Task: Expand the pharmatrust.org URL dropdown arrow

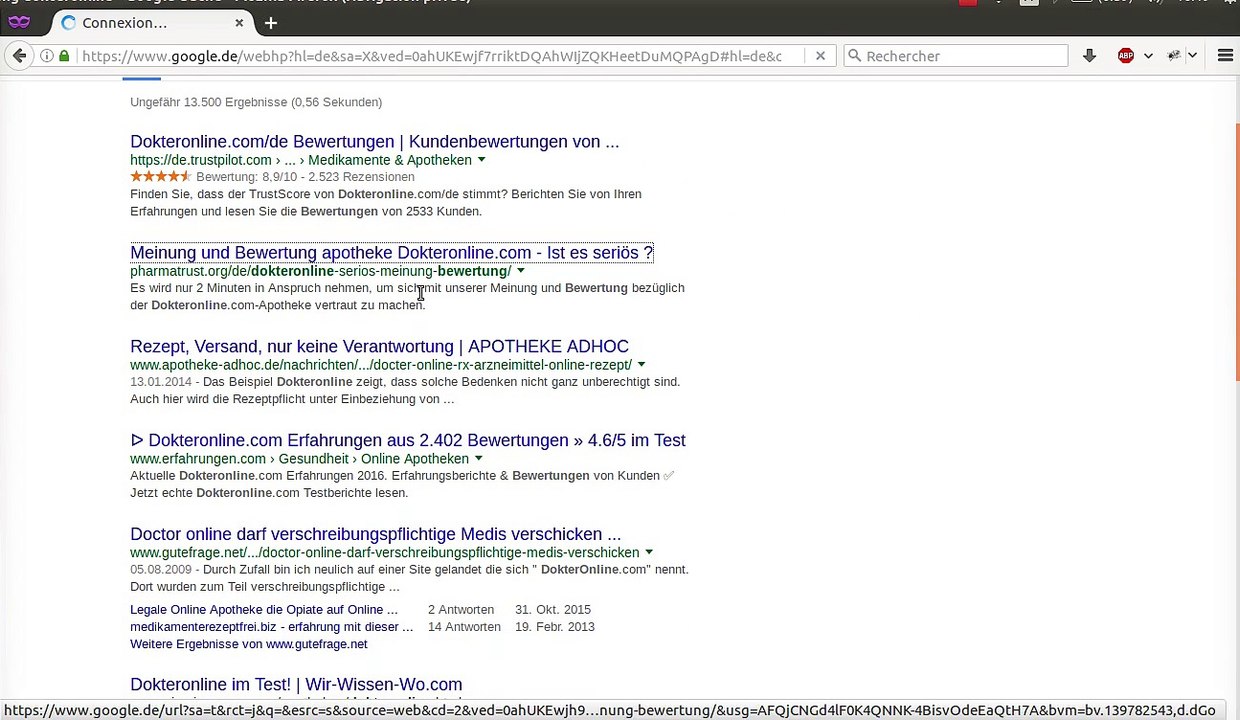Action: click(x=520, y=271)
